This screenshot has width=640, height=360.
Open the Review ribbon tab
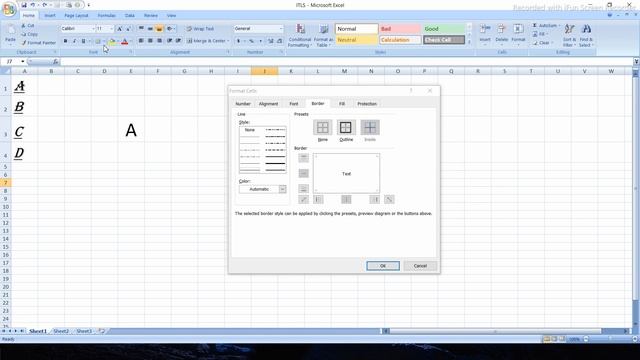(151, 16)
